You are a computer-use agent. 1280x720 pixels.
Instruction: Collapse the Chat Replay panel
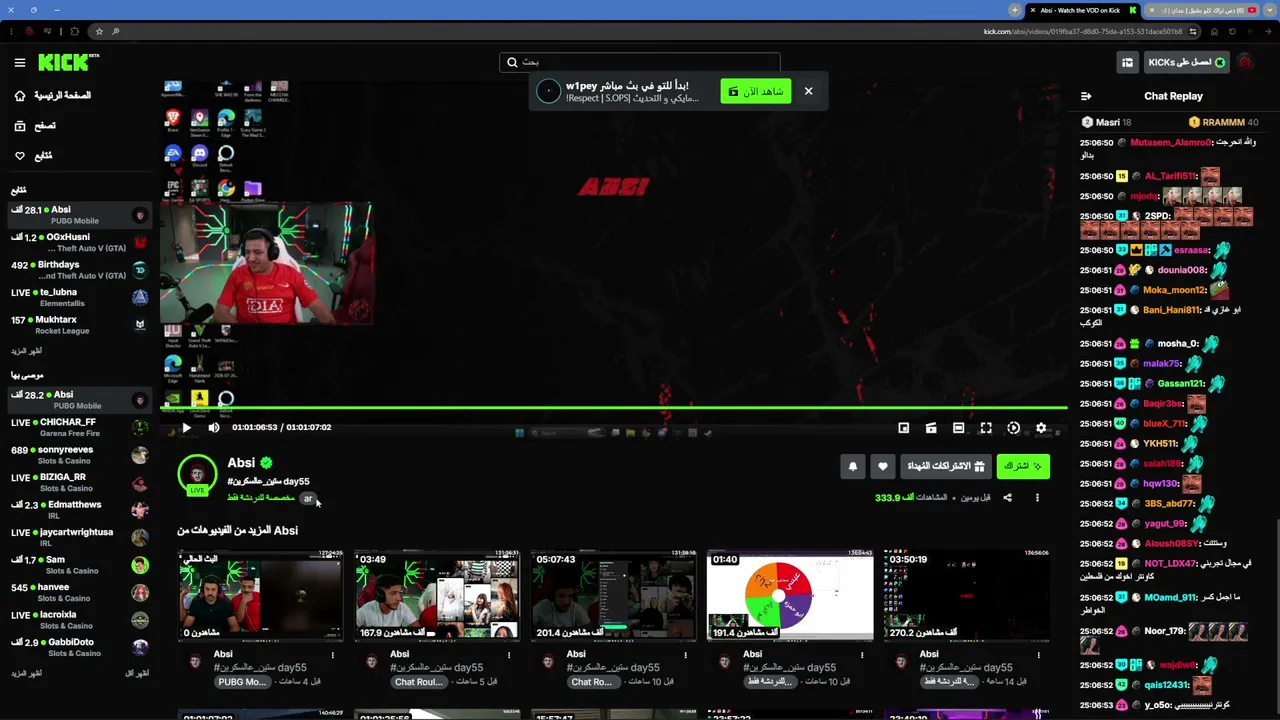(x=1086, y=96)
